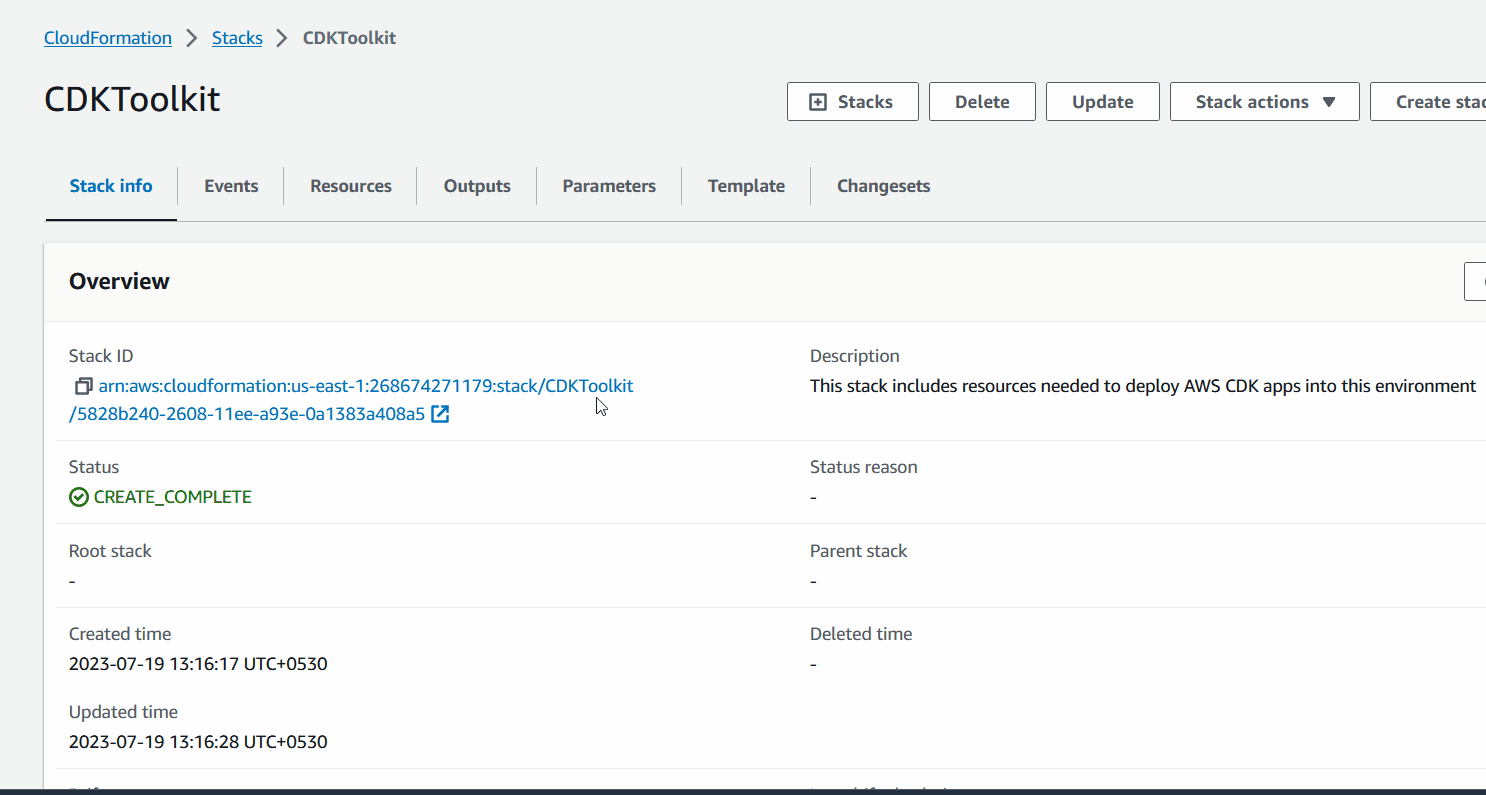Open the Resources tab
The width and height of the screenshot is (1486, 795).
click(350, 185)
